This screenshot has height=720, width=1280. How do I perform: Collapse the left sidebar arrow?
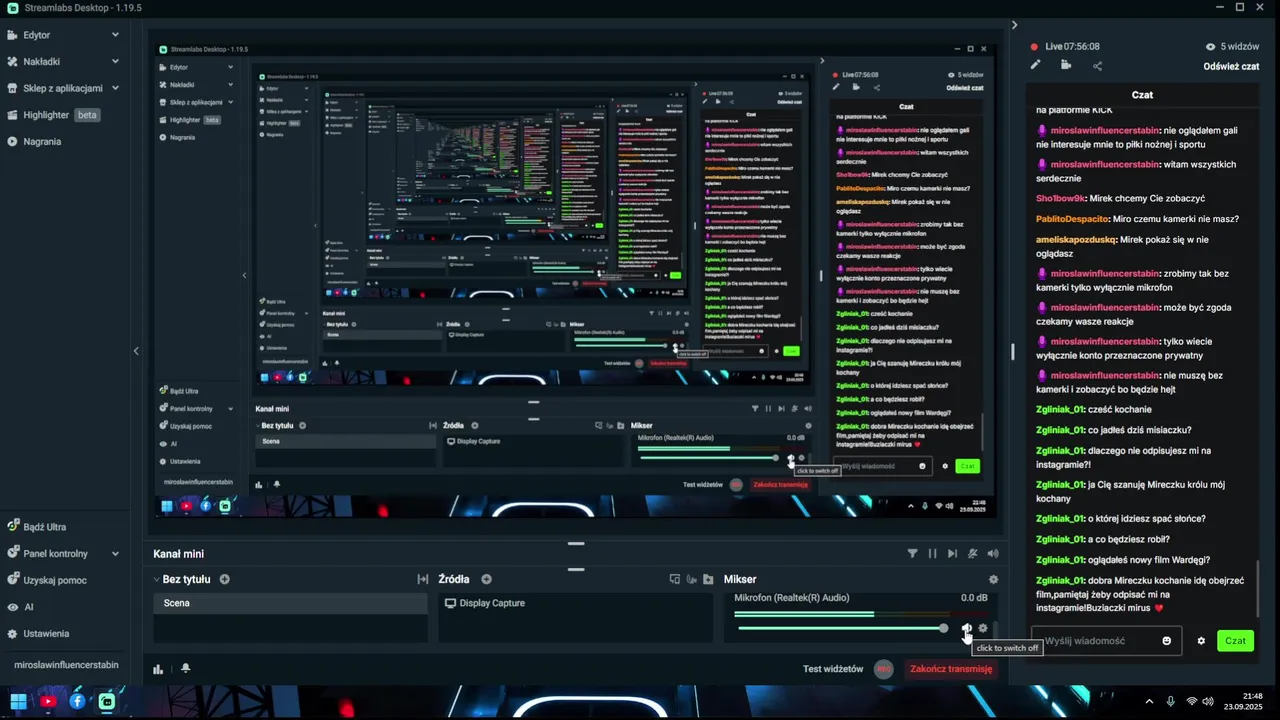(136, 350)
